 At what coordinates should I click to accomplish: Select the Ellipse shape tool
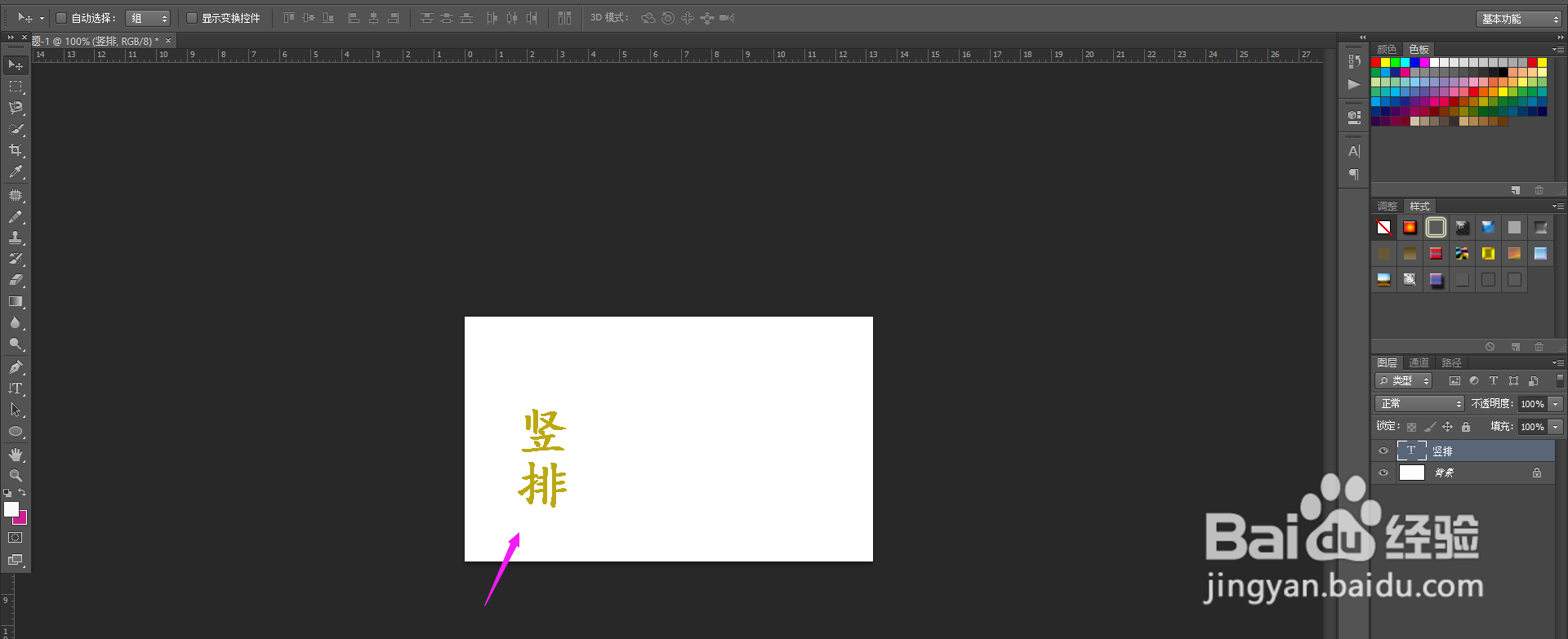(x=16, y=431)
